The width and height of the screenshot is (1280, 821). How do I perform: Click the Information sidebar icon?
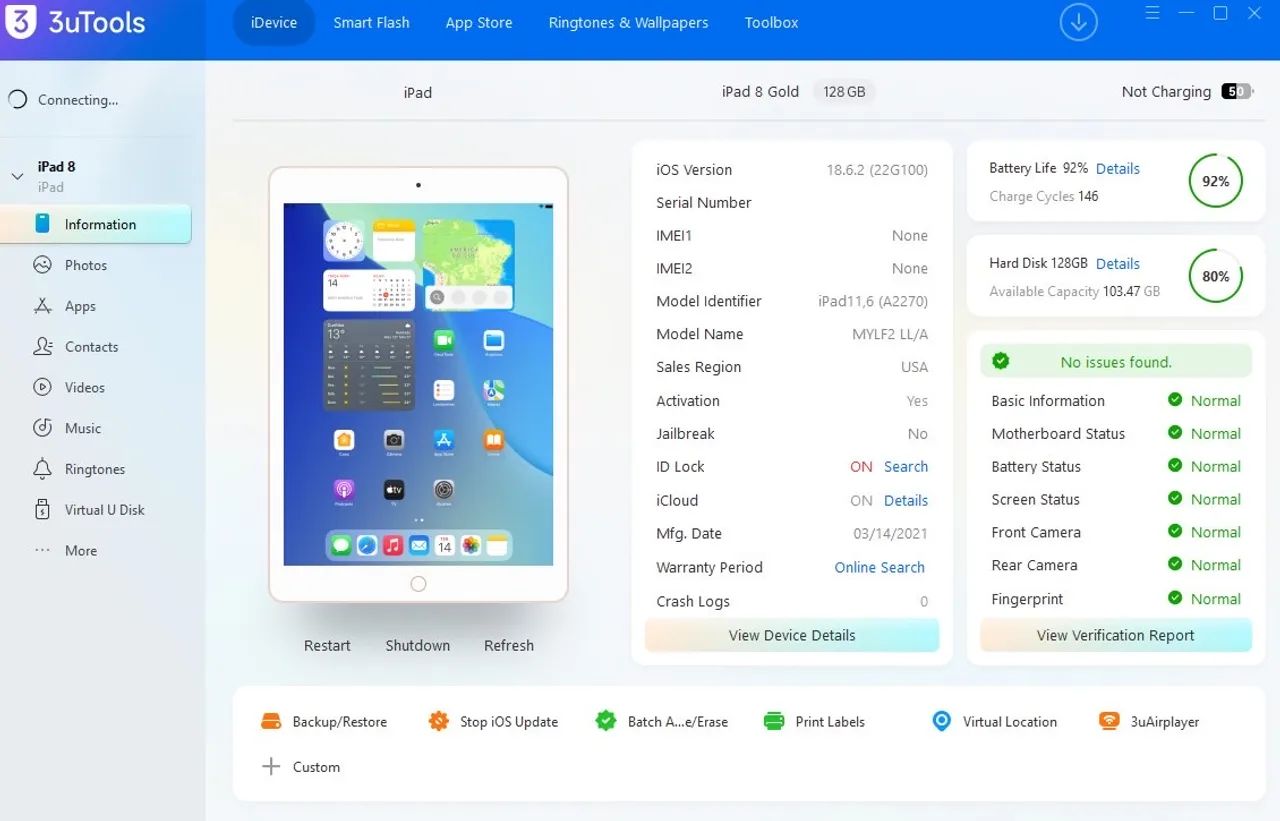[42, 224]
